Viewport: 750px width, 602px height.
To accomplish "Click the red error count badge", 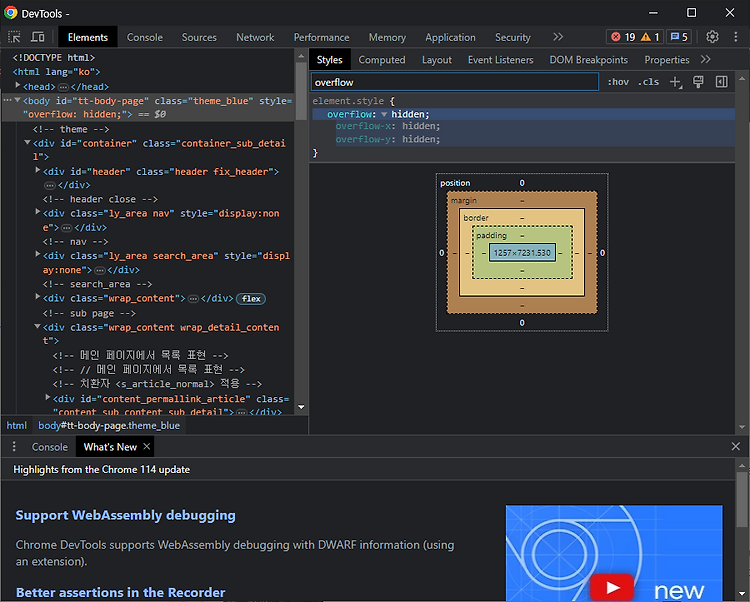I will (x=623, y=37).
